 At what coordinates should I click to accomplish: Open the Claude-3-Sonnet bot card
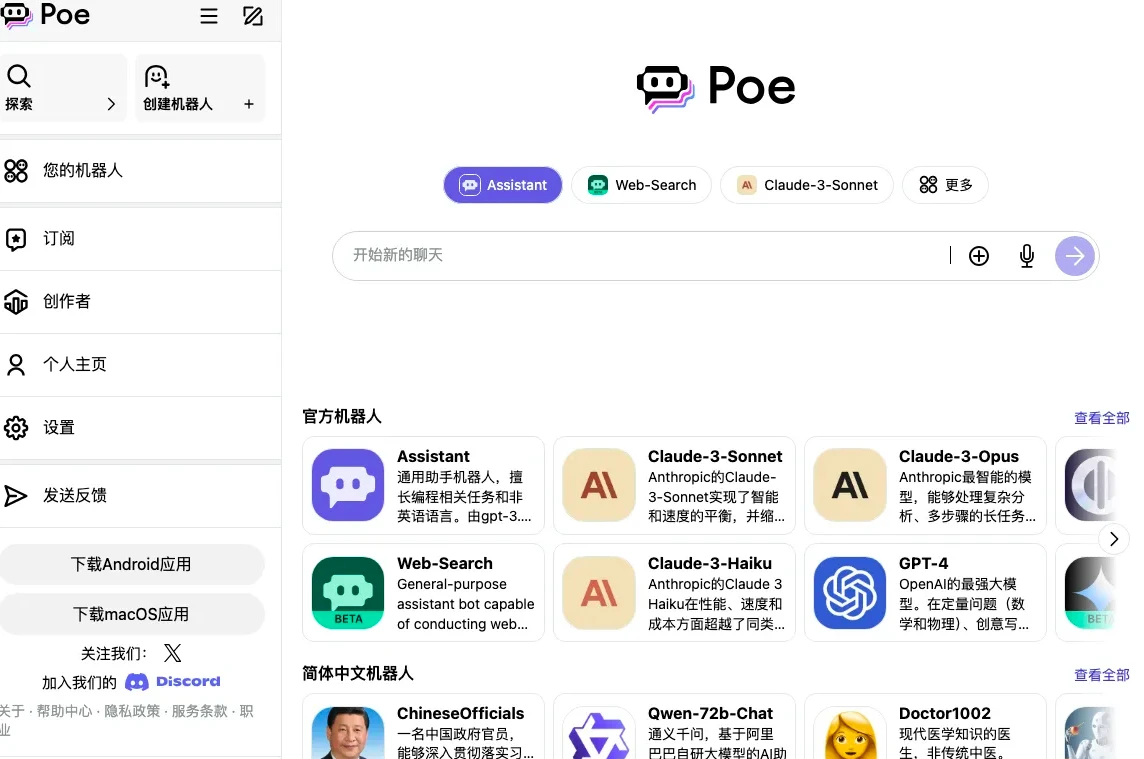tap(674, 485)
